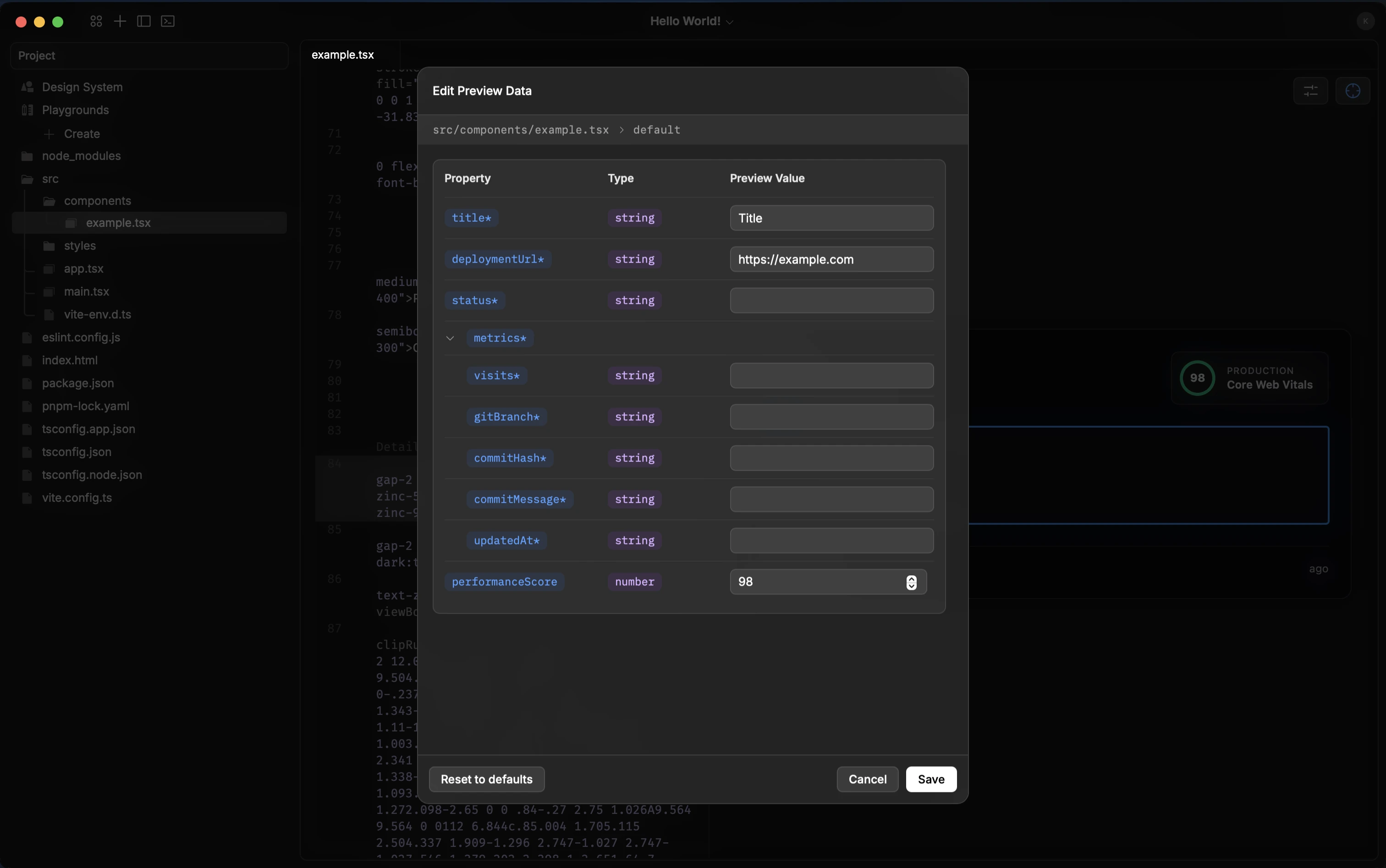Click the Preview Value column header
The height and width of the screenshot is (868, 1386).
coord(767,179)
